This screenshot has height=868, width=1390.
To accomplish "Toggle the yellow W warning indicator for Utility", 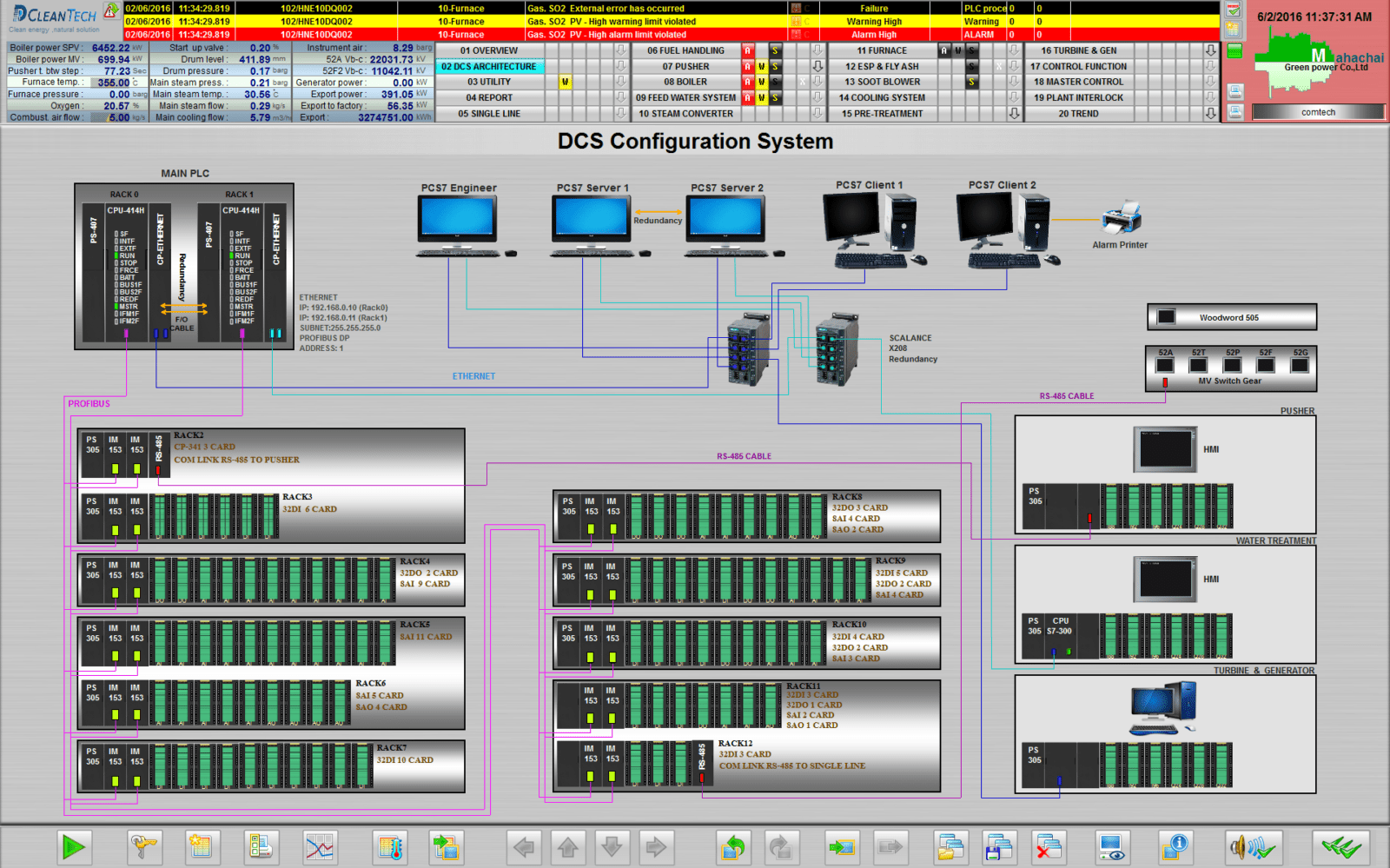I will pyautogui.click(x=565, y=82).
